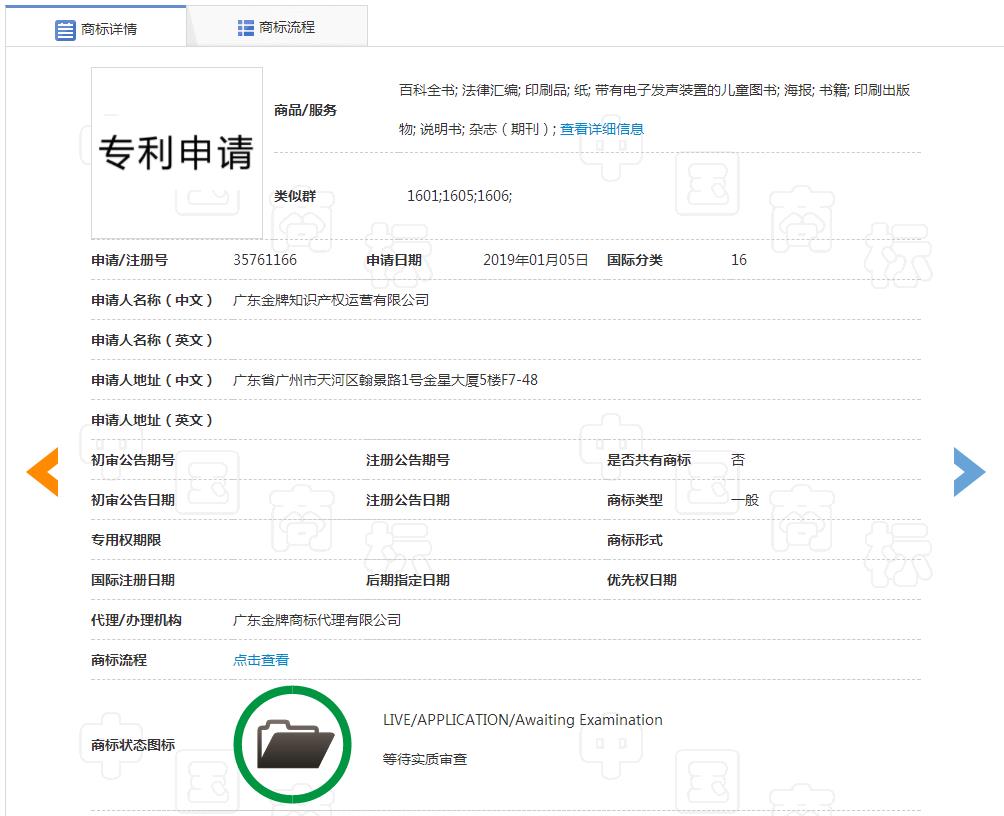Click the list icon on 商标详情 tab
This screenshot has height=816, width=1004.
point(65,30)
